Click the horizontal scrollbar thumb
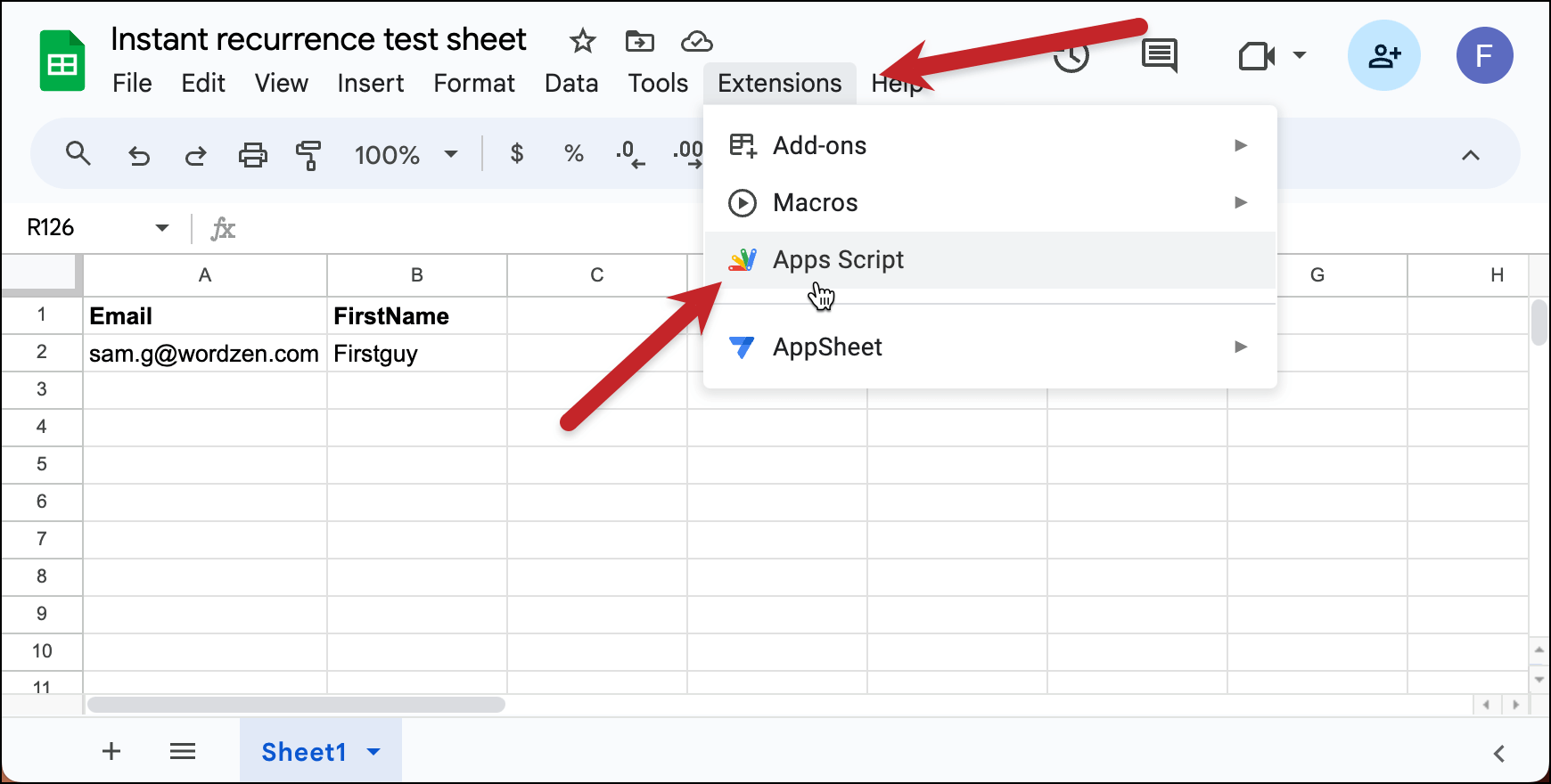 coord(296,705)
